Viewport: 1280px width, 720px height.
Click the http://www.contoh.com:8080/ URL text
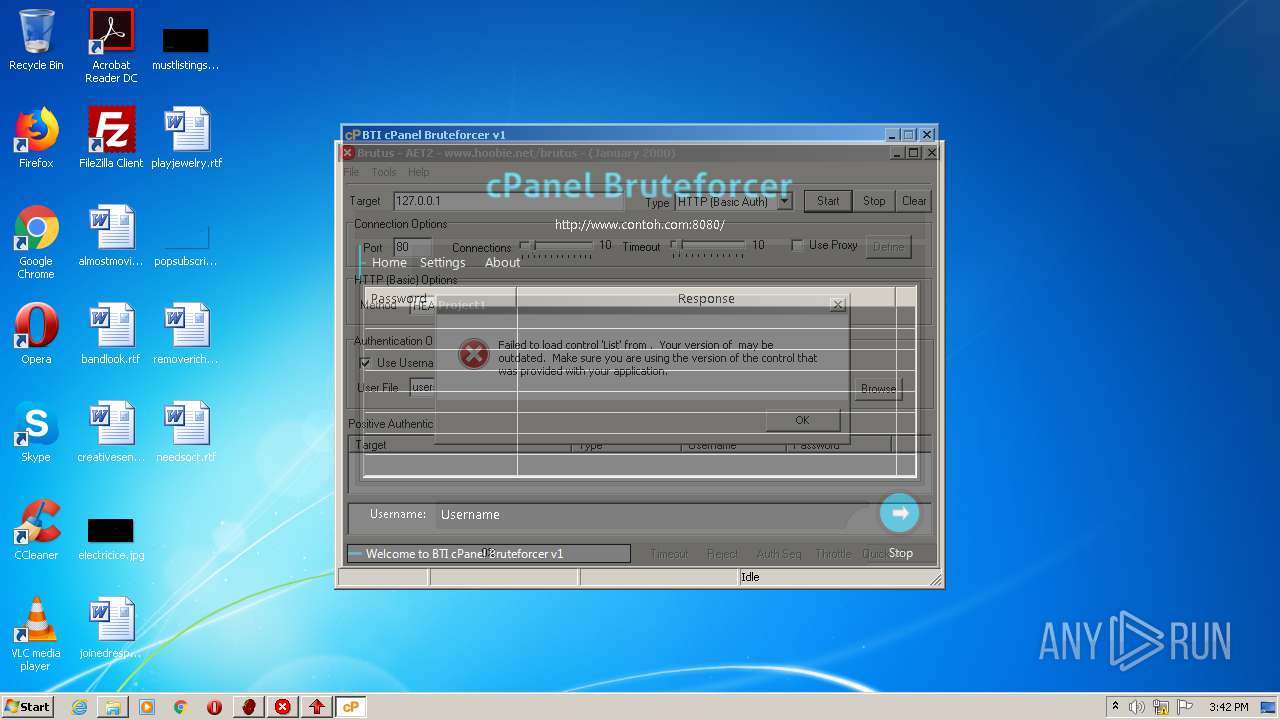click(x=639, y=225)
